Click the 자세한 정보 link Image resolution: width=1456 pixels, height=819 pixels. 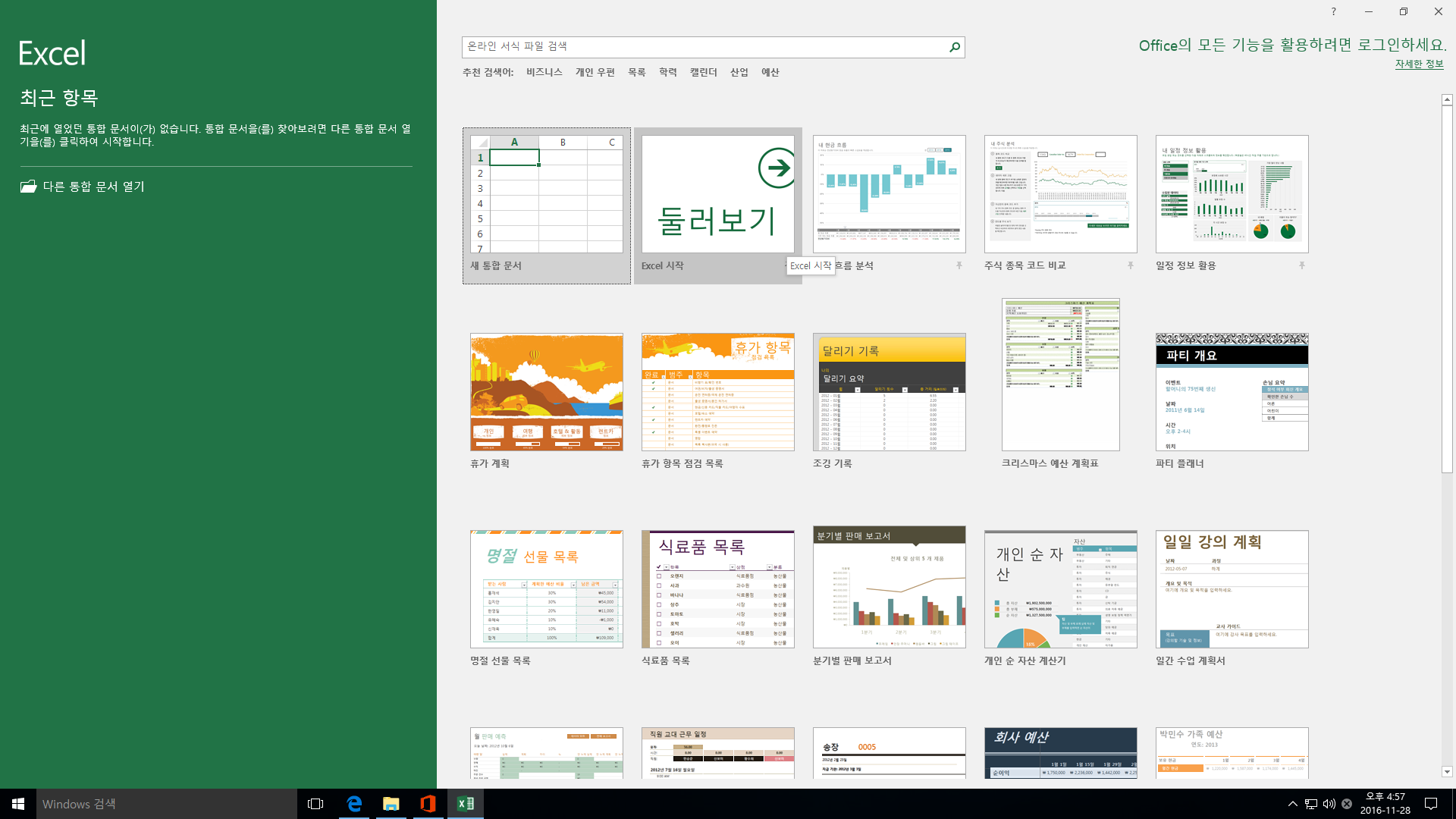tap(1419, 64)
